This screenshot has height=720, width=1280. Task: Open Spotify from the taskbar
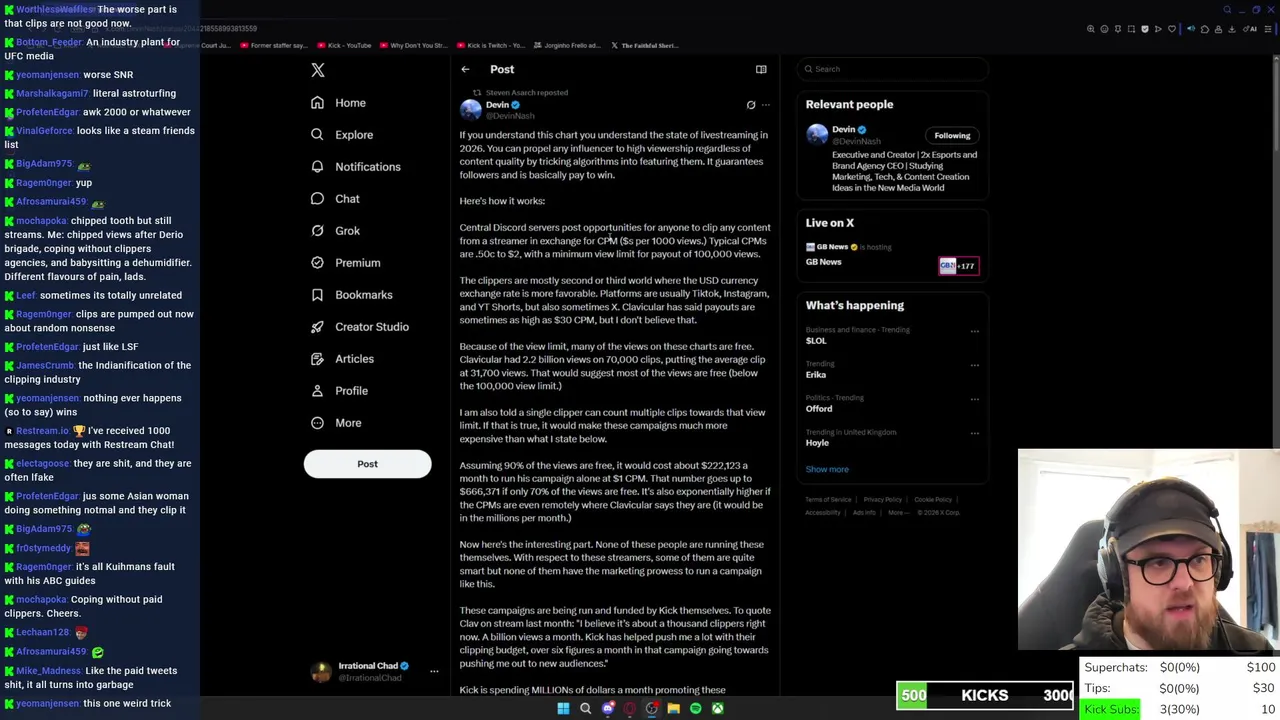coord(695,708)
